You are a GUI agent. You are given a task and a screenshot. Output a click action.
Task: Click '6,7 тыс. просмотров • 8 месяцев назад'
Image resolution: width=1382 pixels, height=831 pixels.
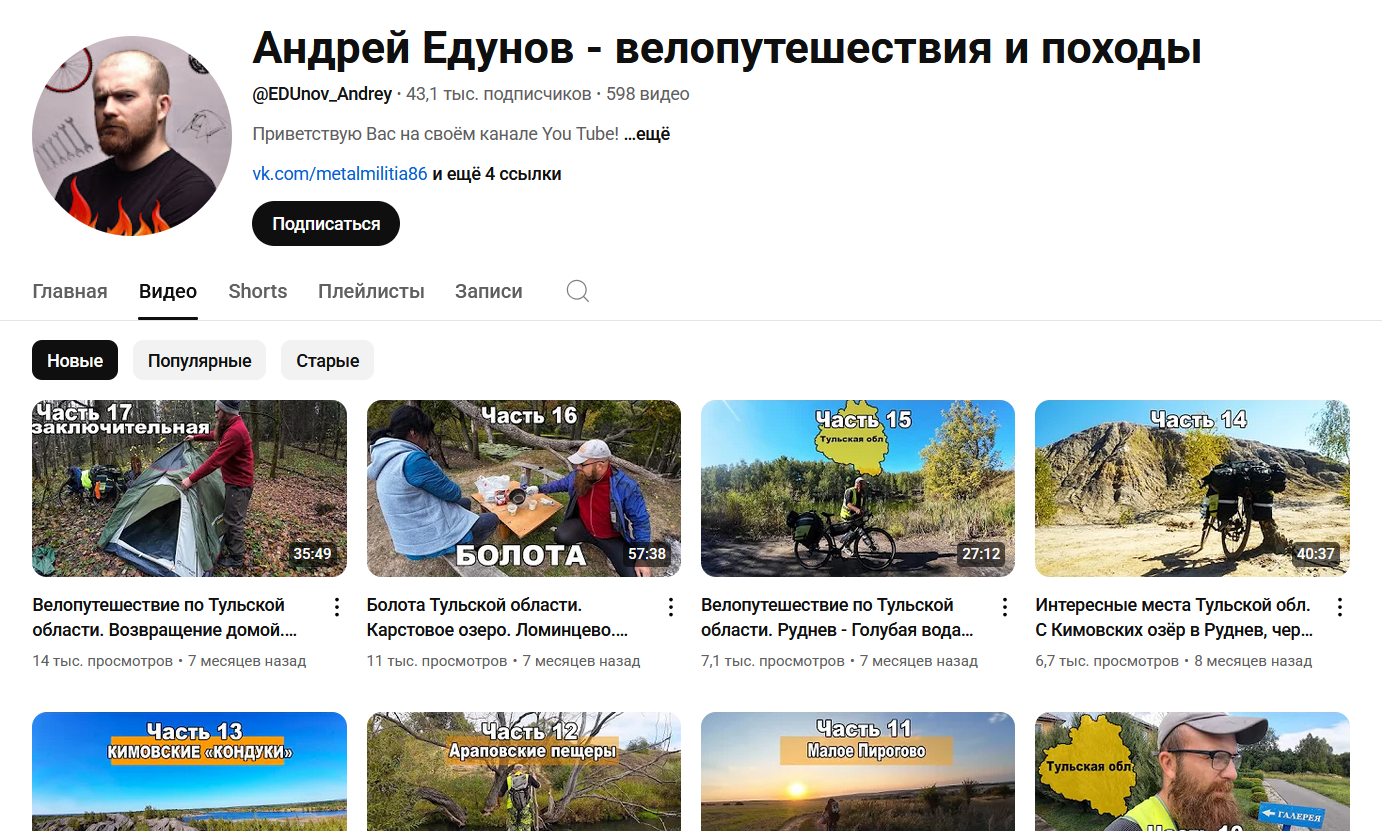pyautogui.click(x=1174, y=661)
